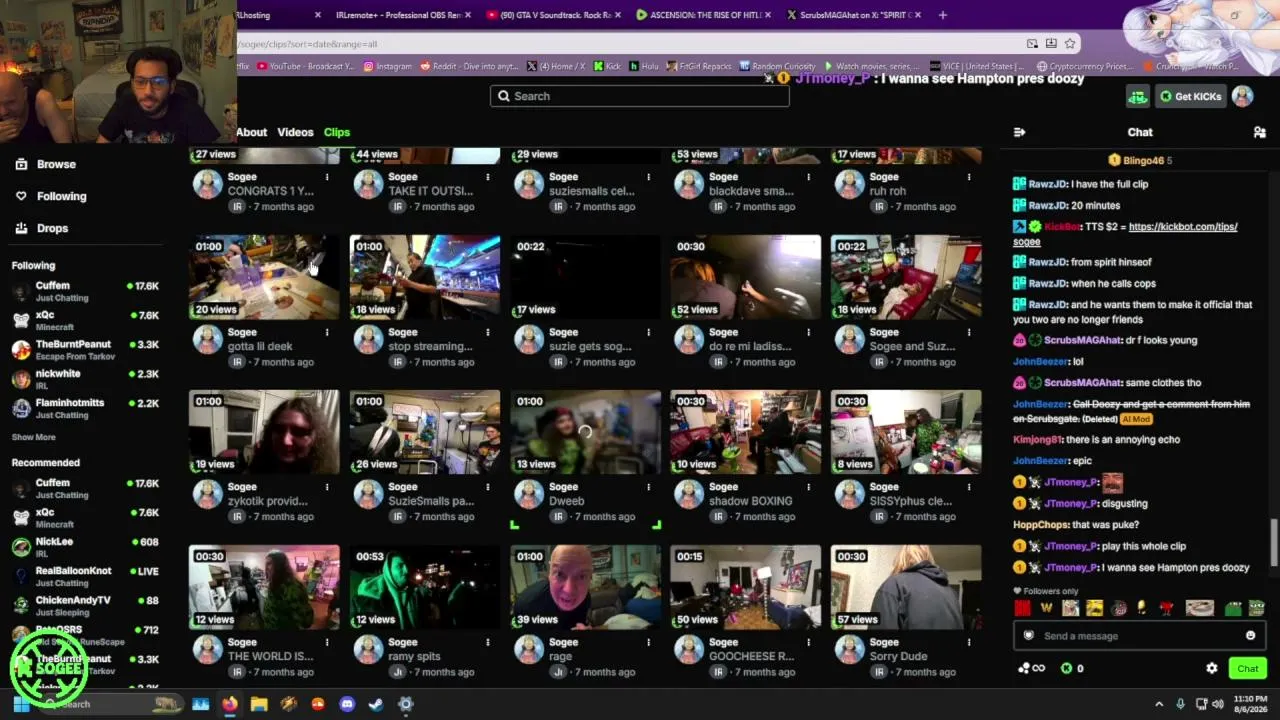Open the kickbot.com/tips link in chat
Image resolution: width=1280 pixels, height=720 pixels.
coord(1125,234)
